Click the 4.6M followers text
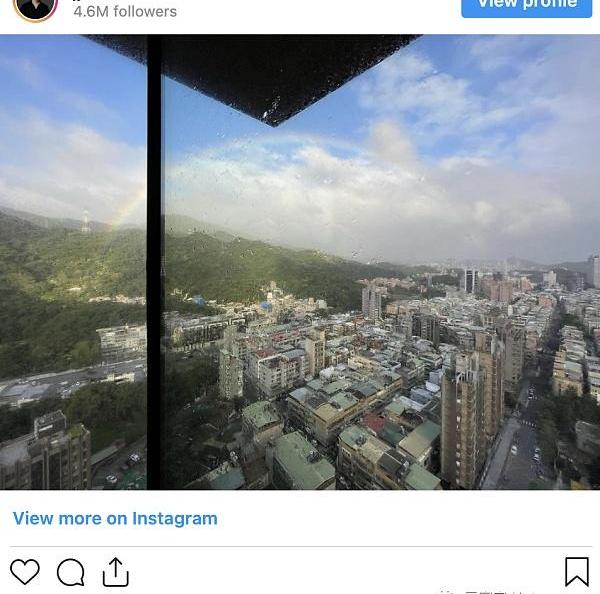Image resolution: width=600 pixels, height=594 pixels. point(125,11)
